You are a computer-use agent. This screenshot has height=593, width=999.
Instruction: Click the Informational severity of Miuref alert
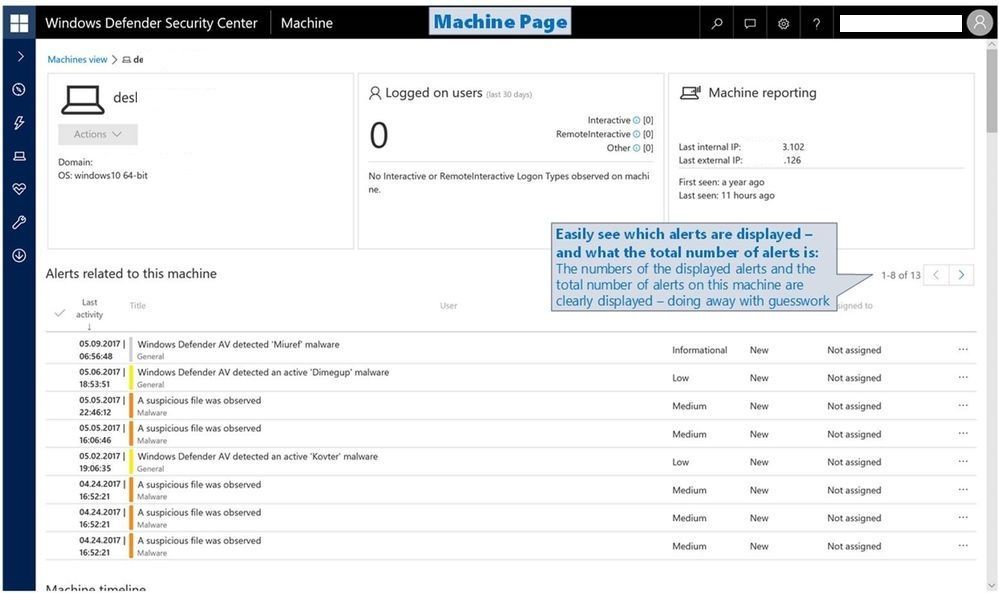(x=699, y=350)
